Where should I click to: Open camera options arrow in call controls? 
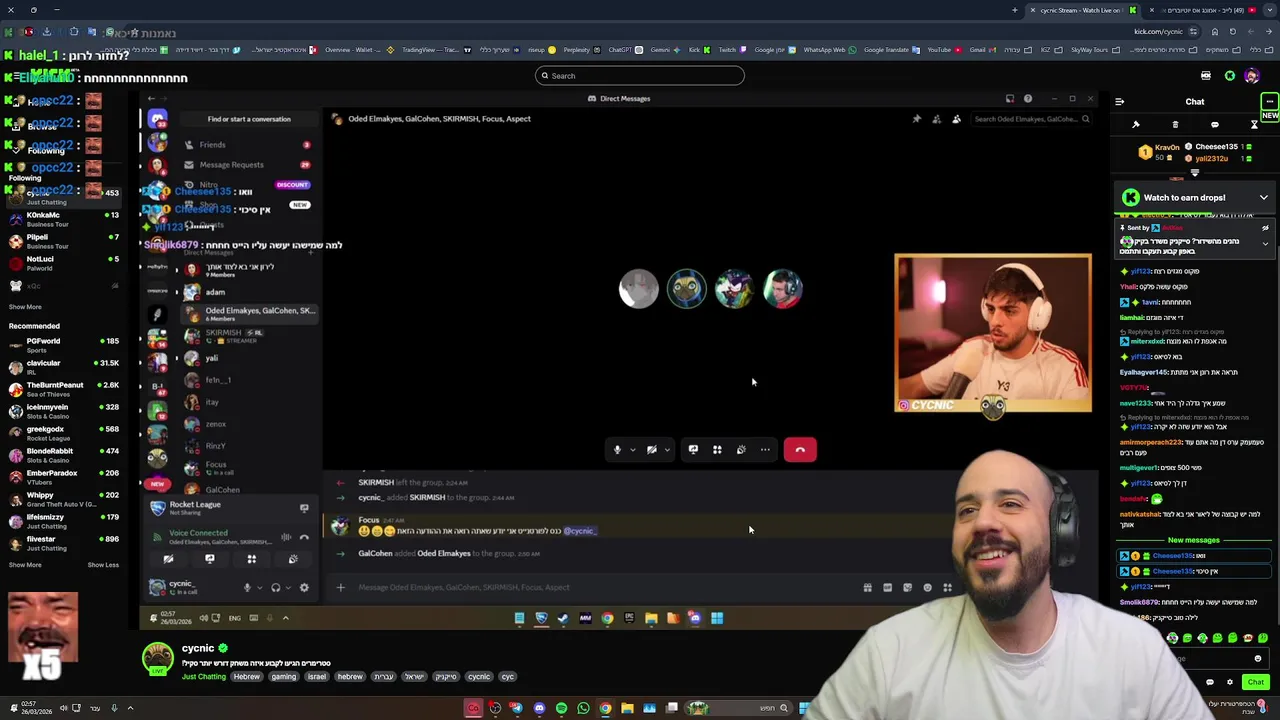point(667,450)
